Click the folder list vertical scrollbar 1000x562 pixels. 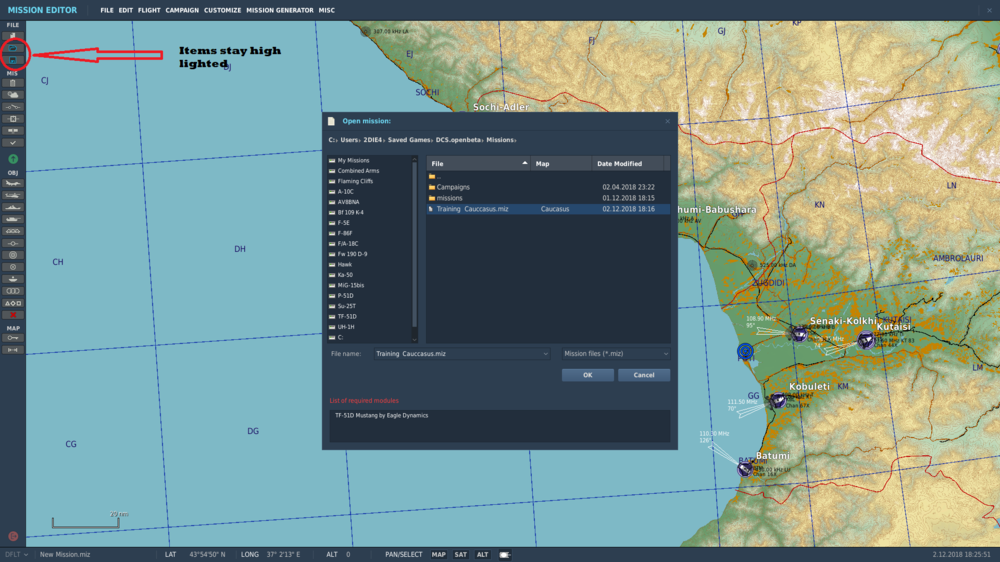415,240
